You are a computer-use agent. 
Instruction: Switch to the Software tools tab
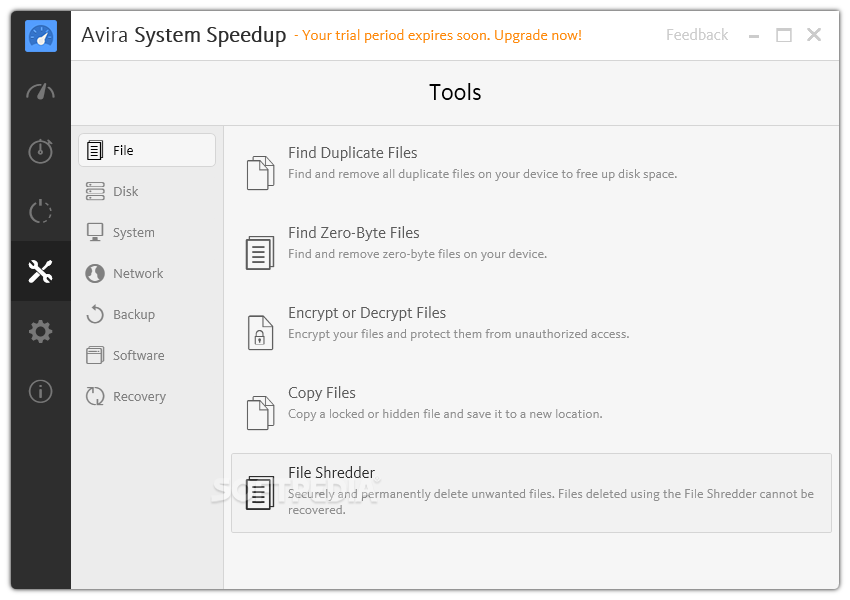[x=146, y=356]
